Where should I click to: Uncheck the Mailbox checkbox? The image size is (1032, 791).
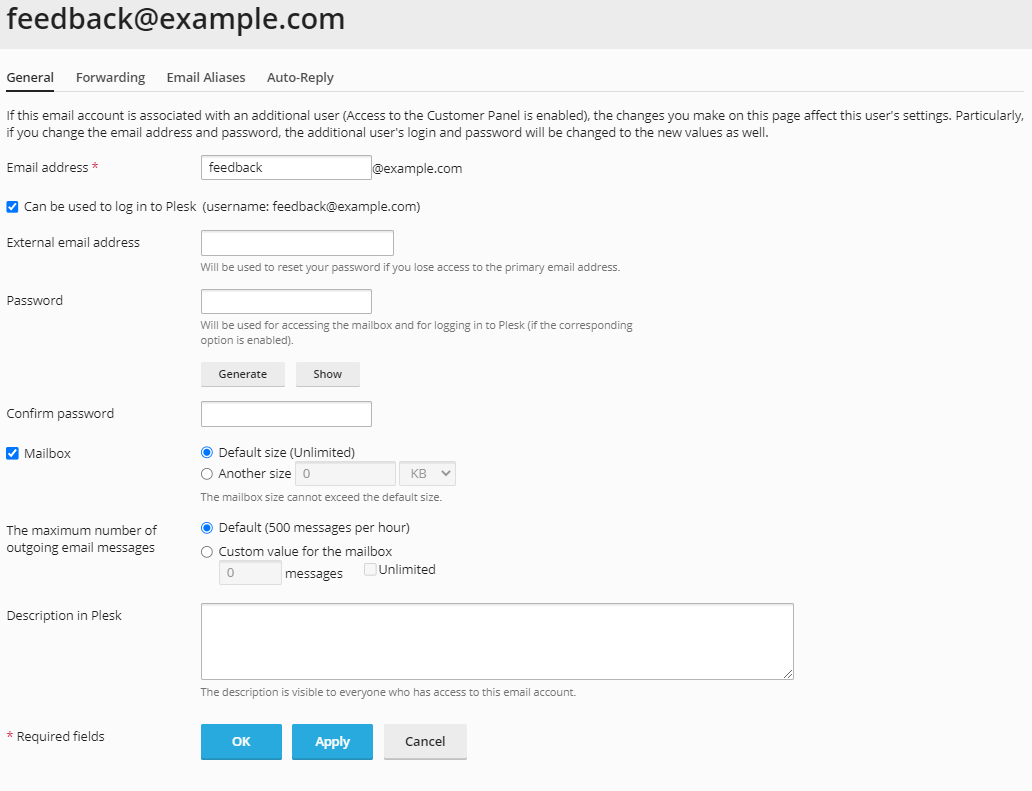pos(12,453)
